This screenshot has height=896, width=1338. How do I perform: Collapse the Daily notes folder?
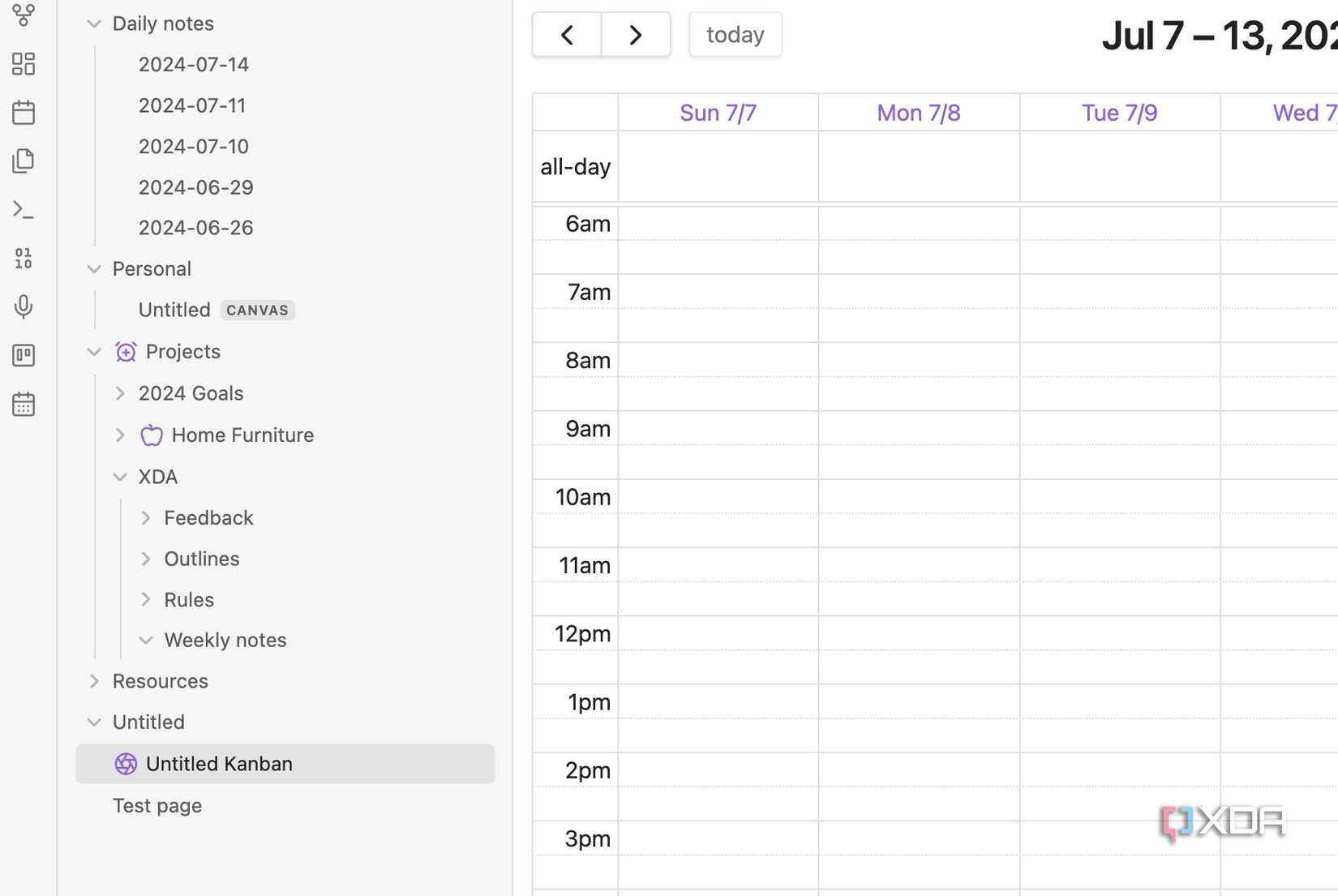(x=94, y=24)
